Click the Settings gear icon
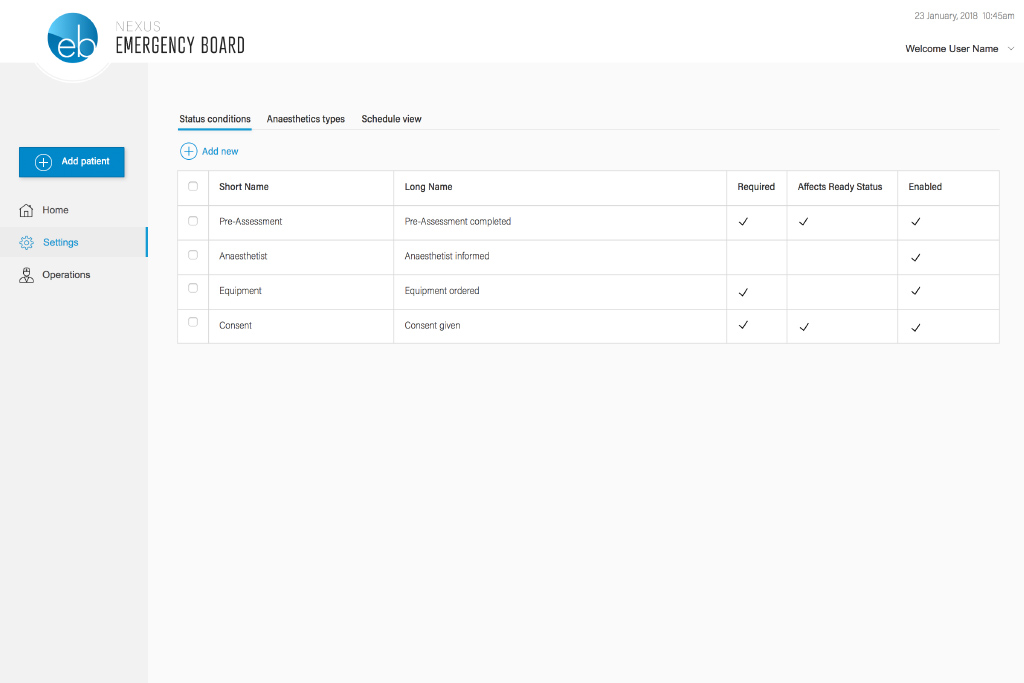Viewport: 1024px width, 683px height. [26, 242]
